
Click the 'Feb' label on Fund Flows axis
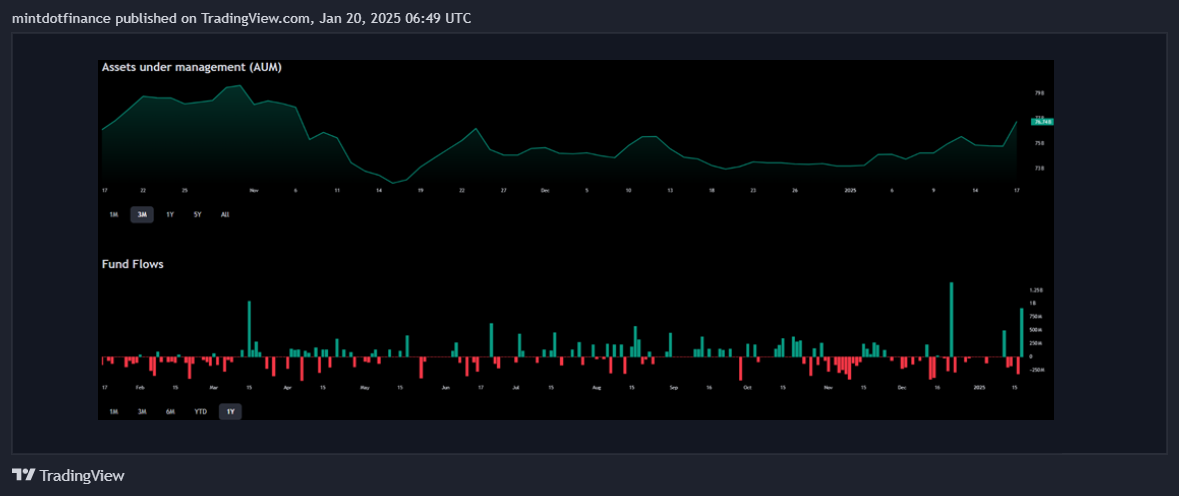tap(140, 388)
